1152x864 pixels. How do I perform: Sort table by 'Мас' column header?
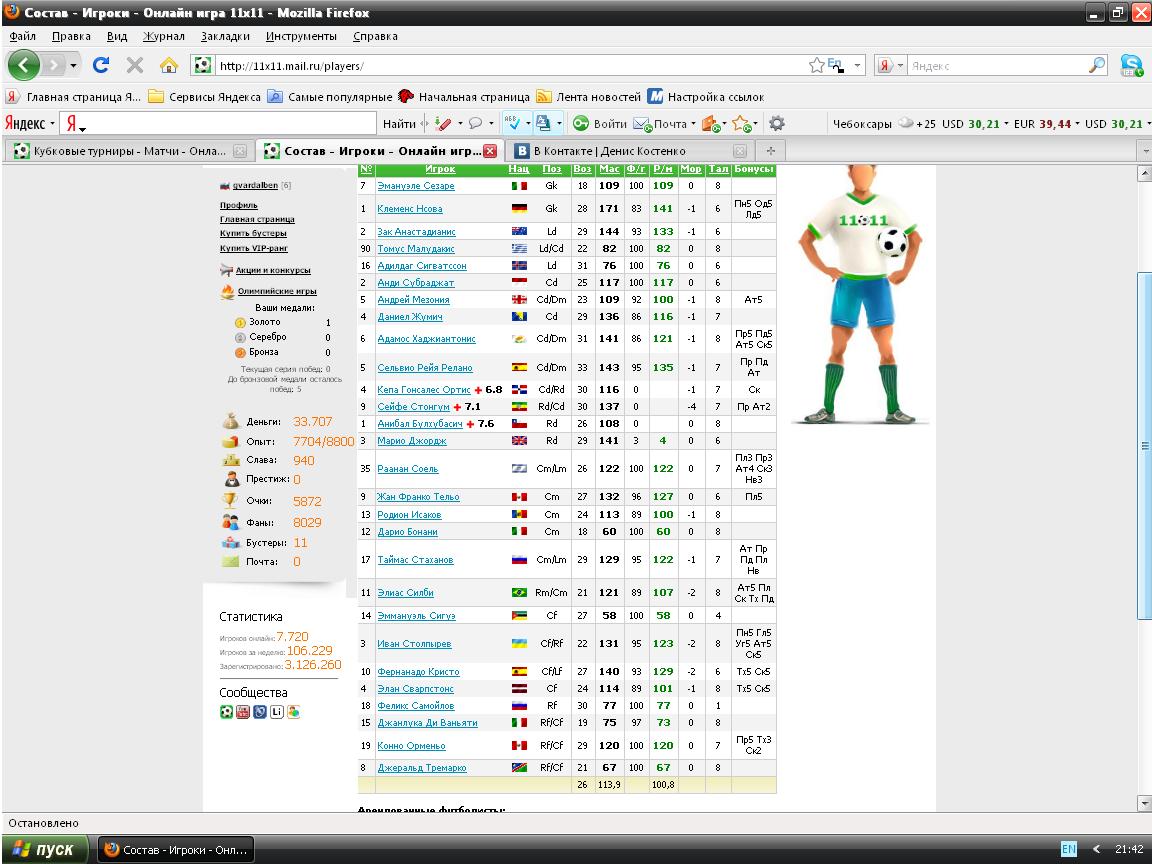(608, 170)
